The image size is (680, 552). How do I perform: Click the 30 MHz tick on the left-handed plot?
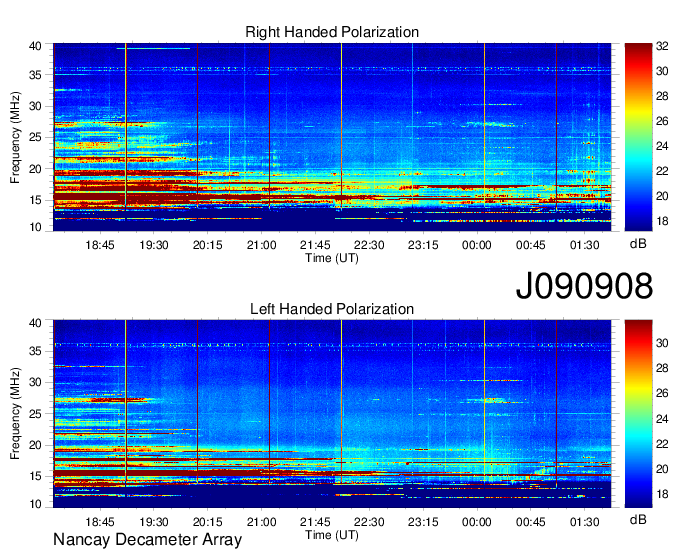click(35, 382)
